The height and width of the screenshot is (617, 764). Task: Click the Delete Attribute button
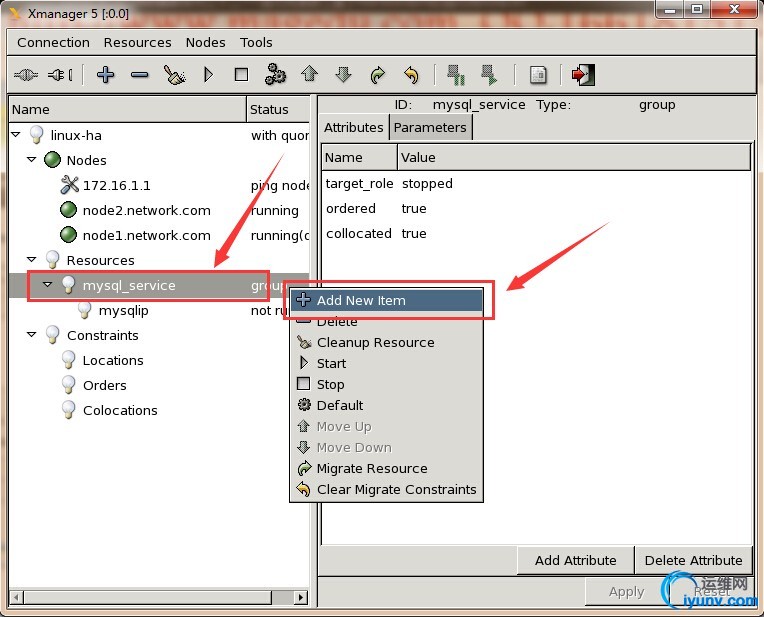693,560
